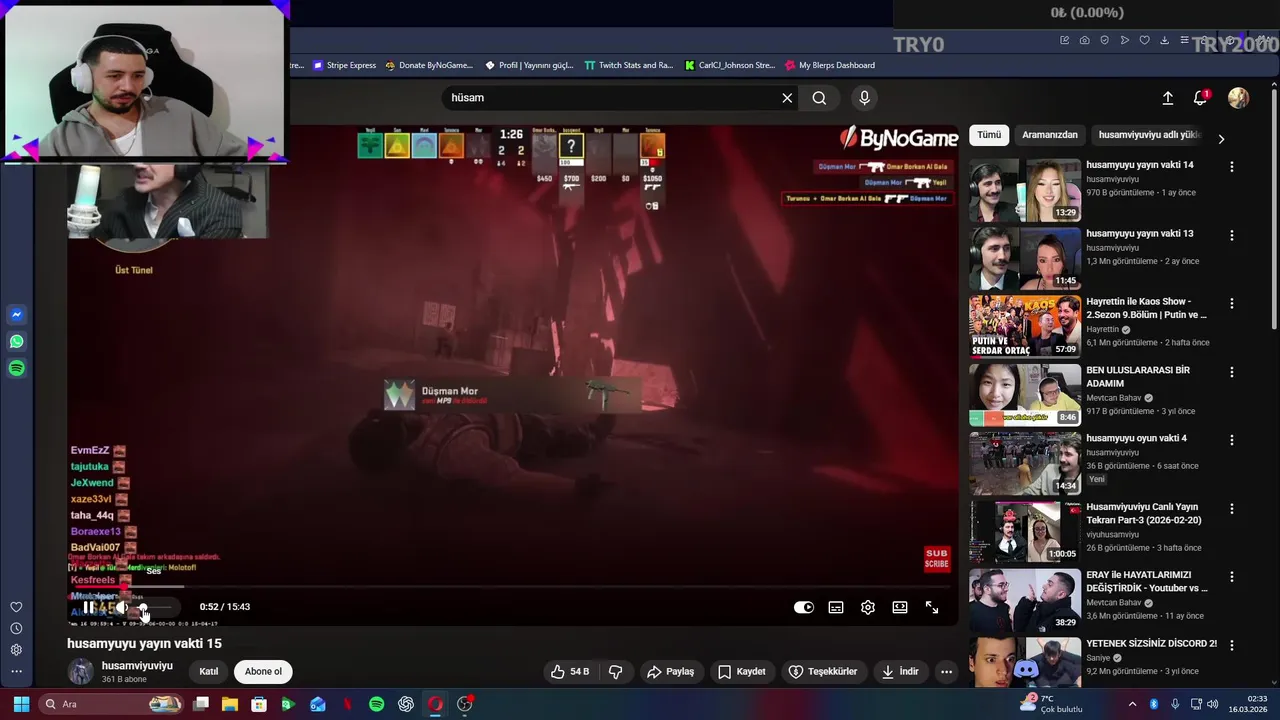Open Spotify from the Windows taskbar
Viewport: 1280px width, 720px height.
click(376, 704)
